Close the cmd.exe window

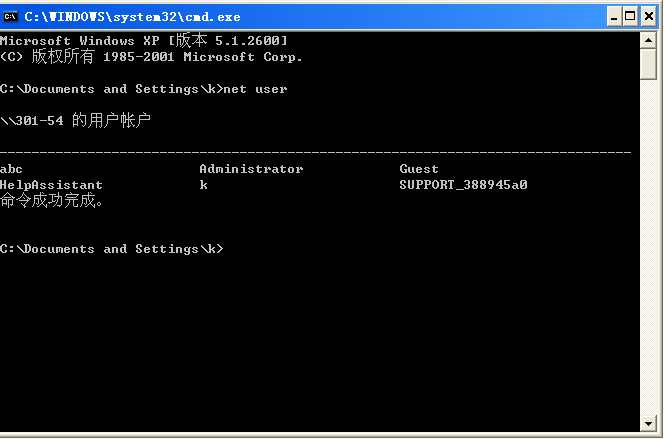648,16
